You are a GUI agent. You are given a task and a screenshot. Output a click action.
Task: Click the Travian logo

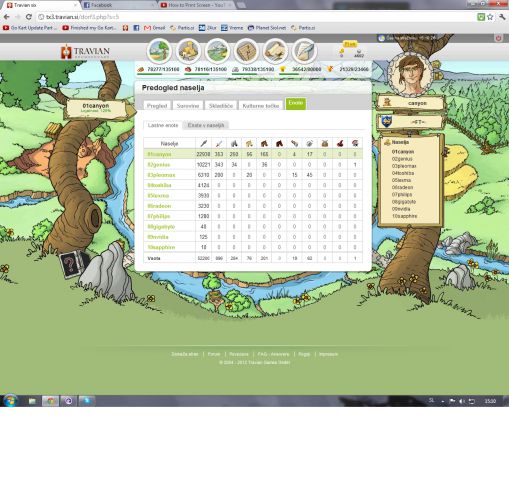click(x=85, y=52)
